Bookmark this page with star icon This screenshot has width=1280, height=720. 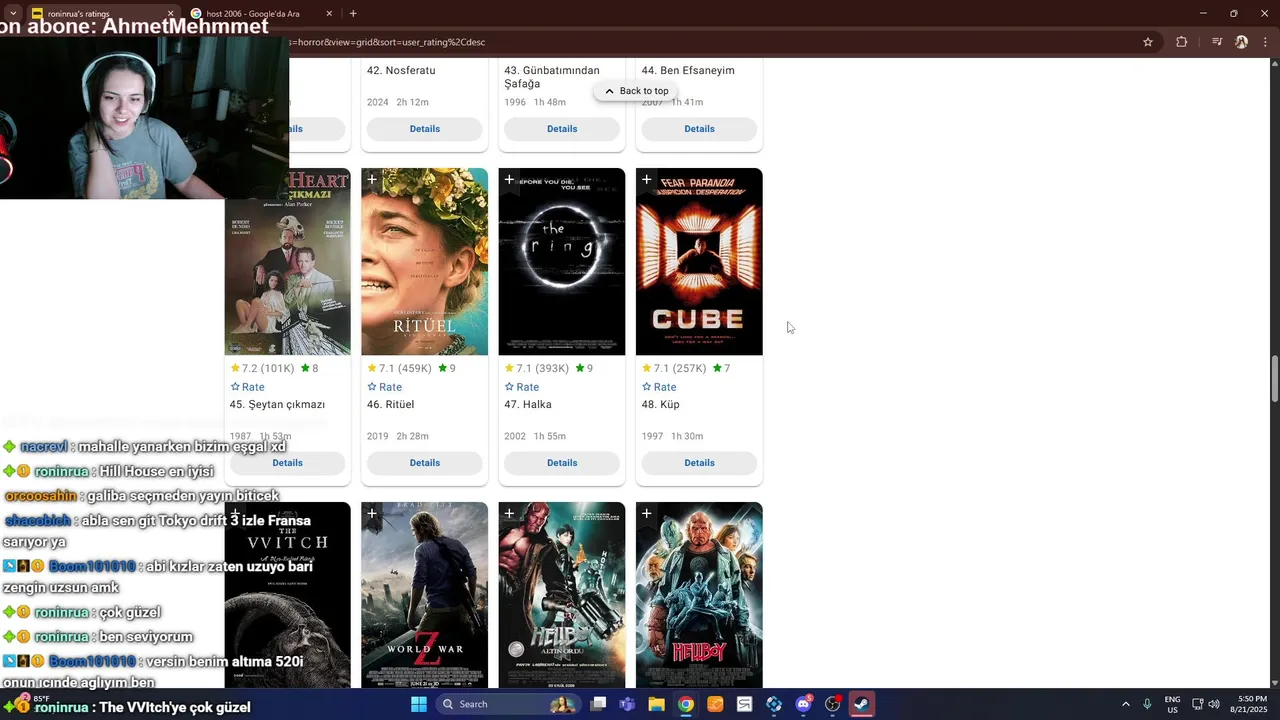point(1148,42)
